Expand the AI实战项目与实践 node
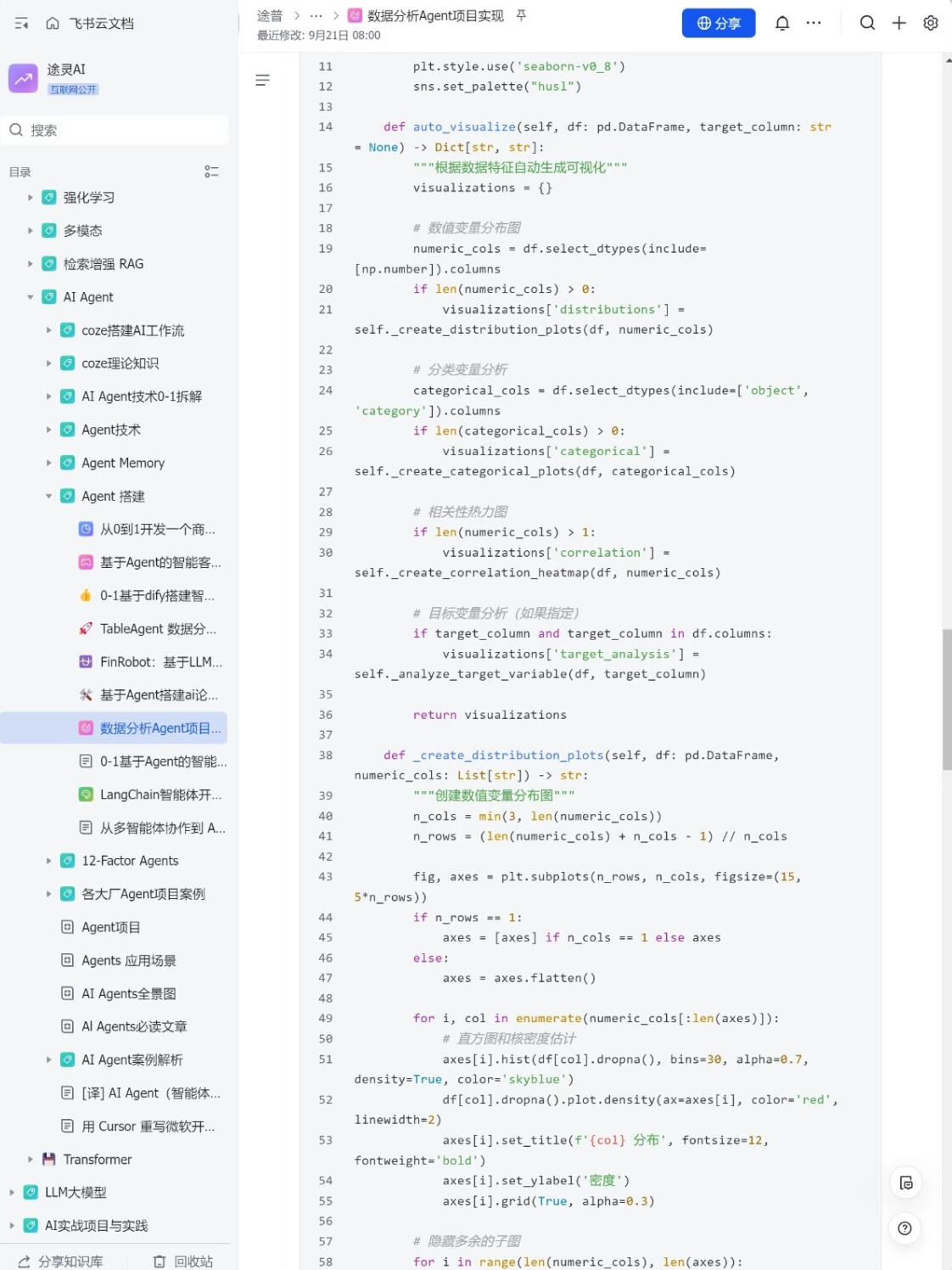The image size is (952, 1270). click(12, 1225)
